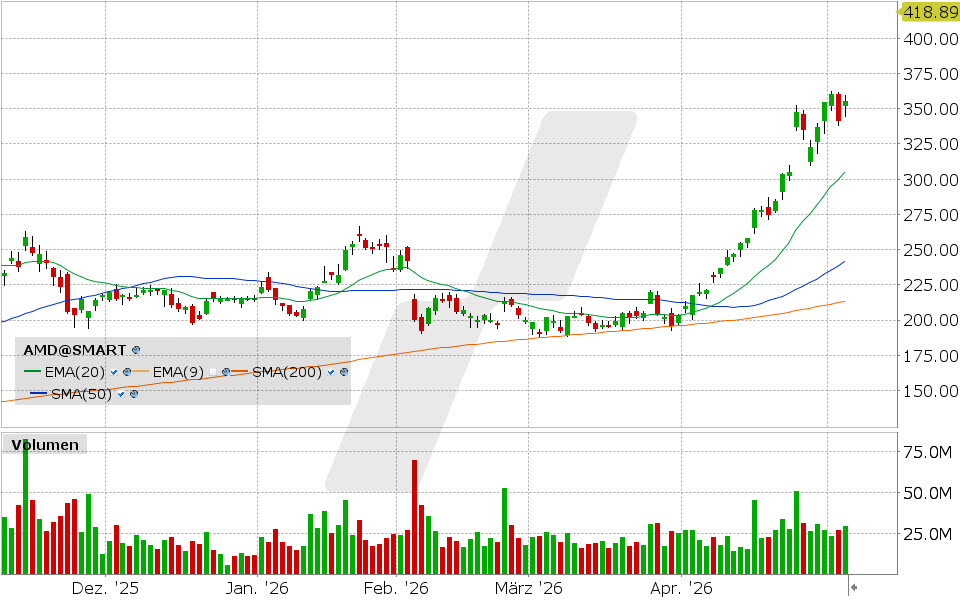Screen dimensions: 960x600
Task: Click the blue SMA(50) legend line swatch
Action: pyautogui.click(x=39, y=394)
